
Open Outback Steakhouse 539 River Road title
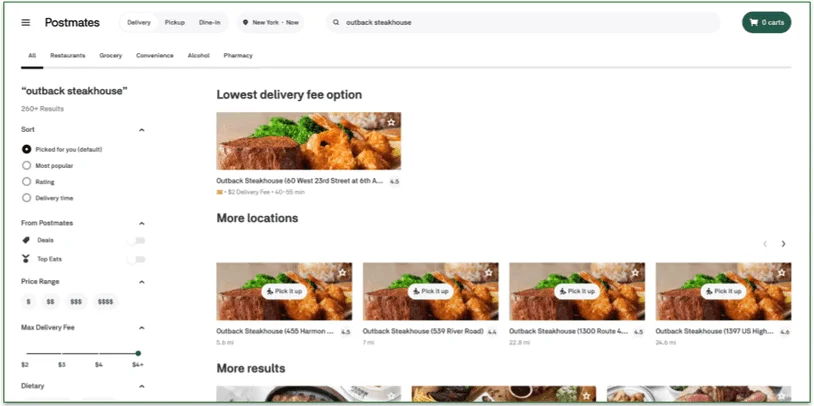pyautogui.click(x=423, y=331)
